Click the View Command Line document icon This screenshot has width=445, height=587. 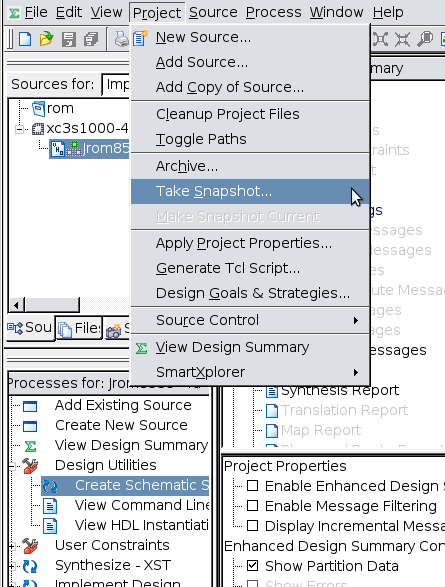(50, 506)
